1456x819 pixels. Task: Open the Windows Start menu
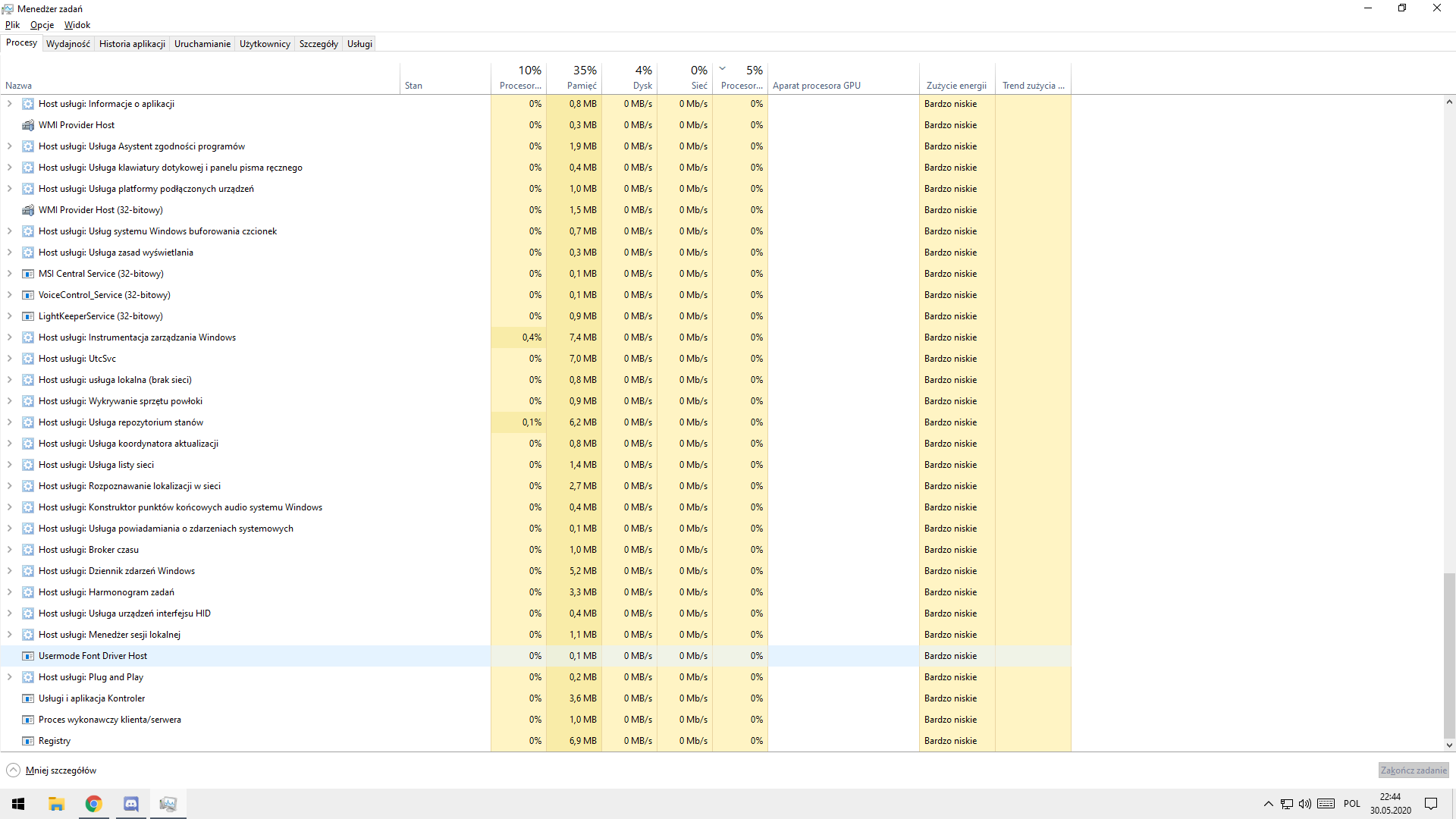tap(18, 804)
